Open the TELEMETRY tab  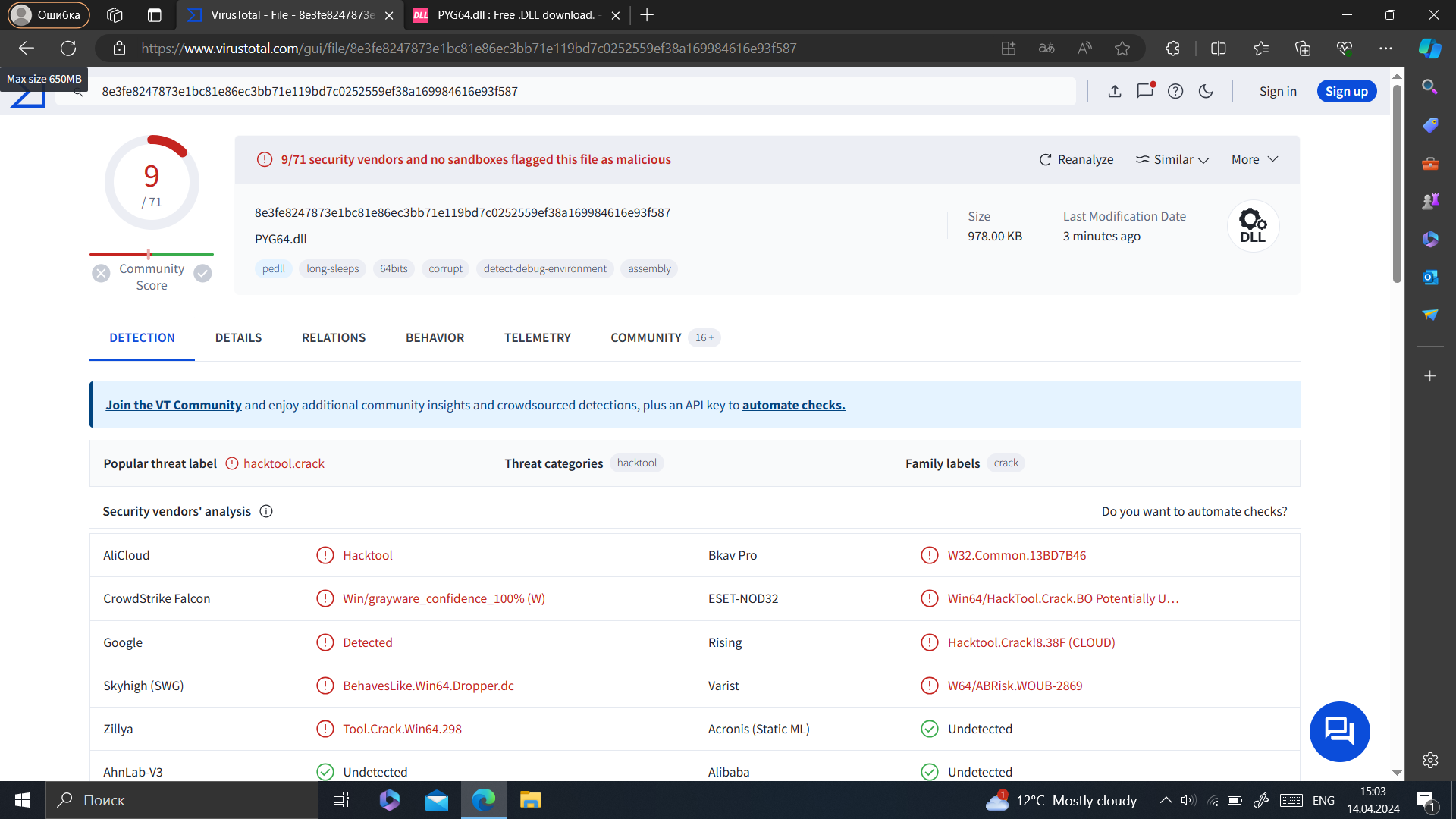(538, 337)
